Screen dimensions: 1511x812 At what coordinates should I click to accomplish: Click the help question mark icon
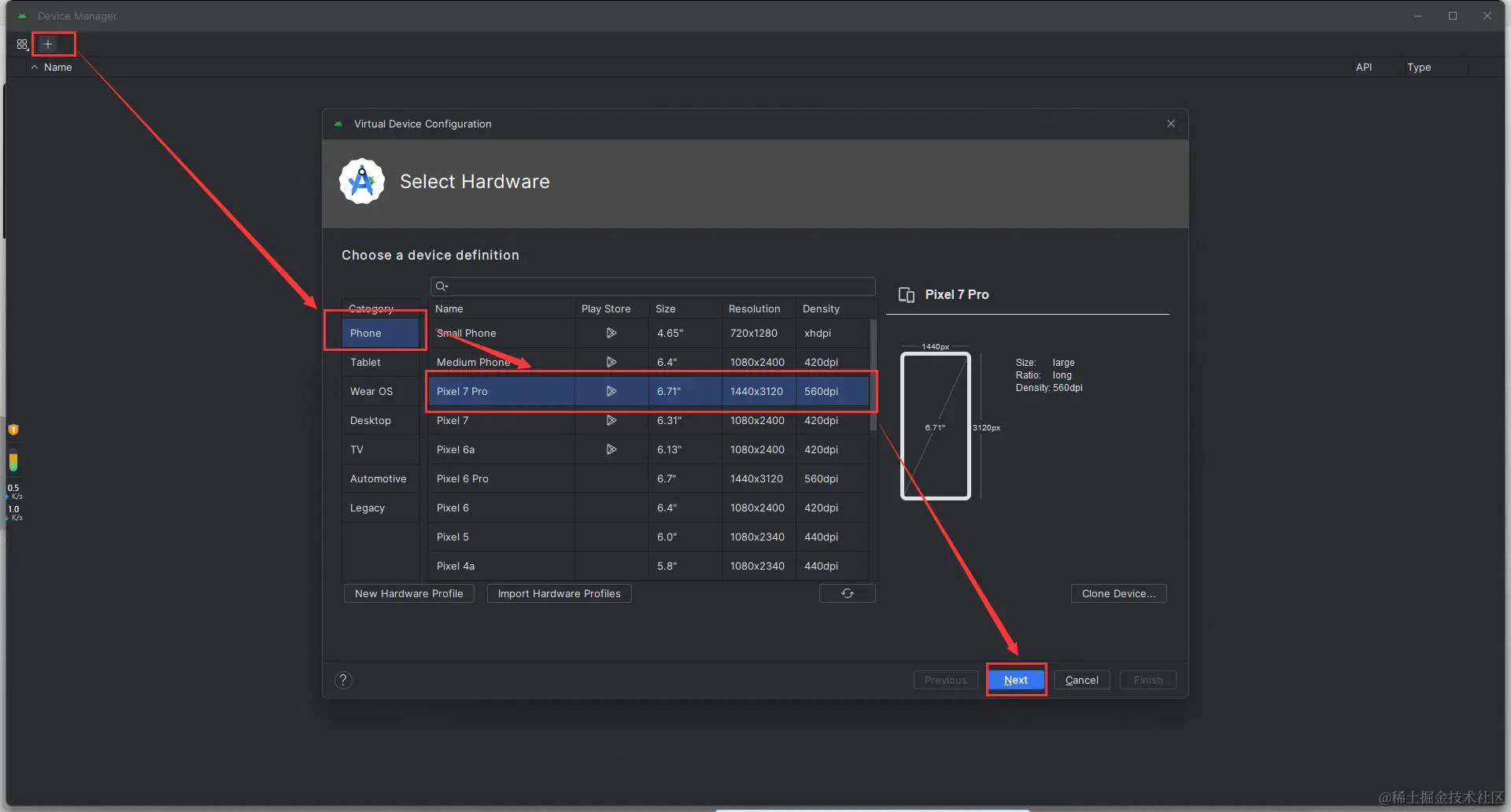pyautogui.click(x=343, y=680)
